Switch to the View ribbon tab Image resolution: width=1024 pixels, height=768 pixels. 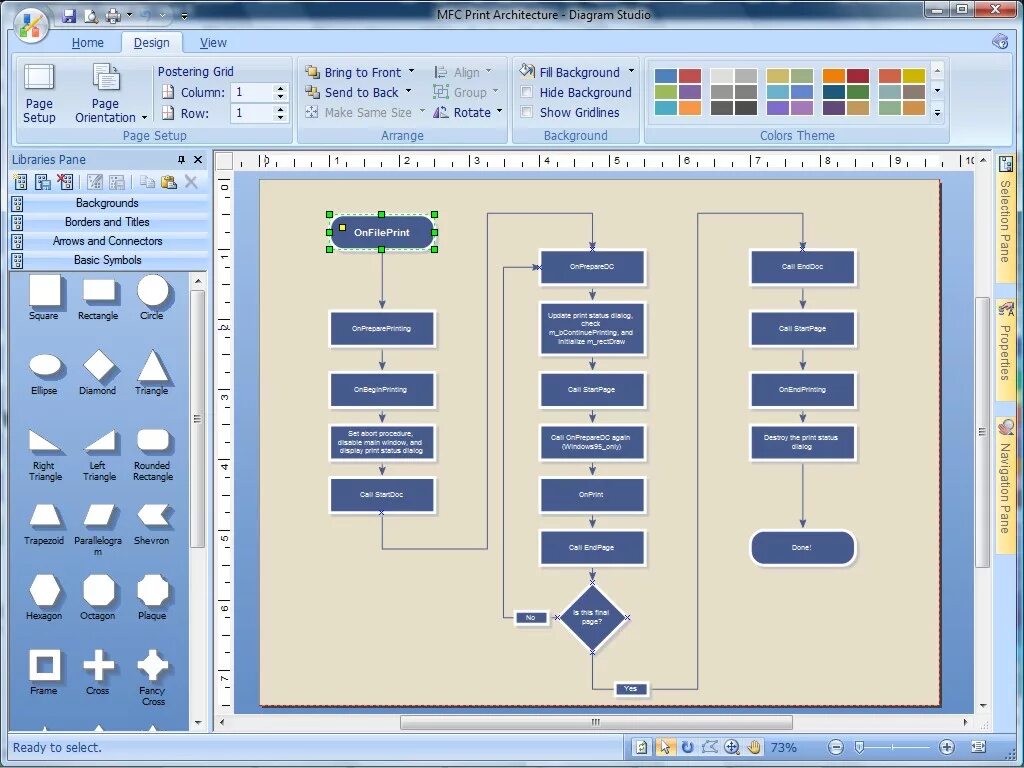click(x=213, y=42)
